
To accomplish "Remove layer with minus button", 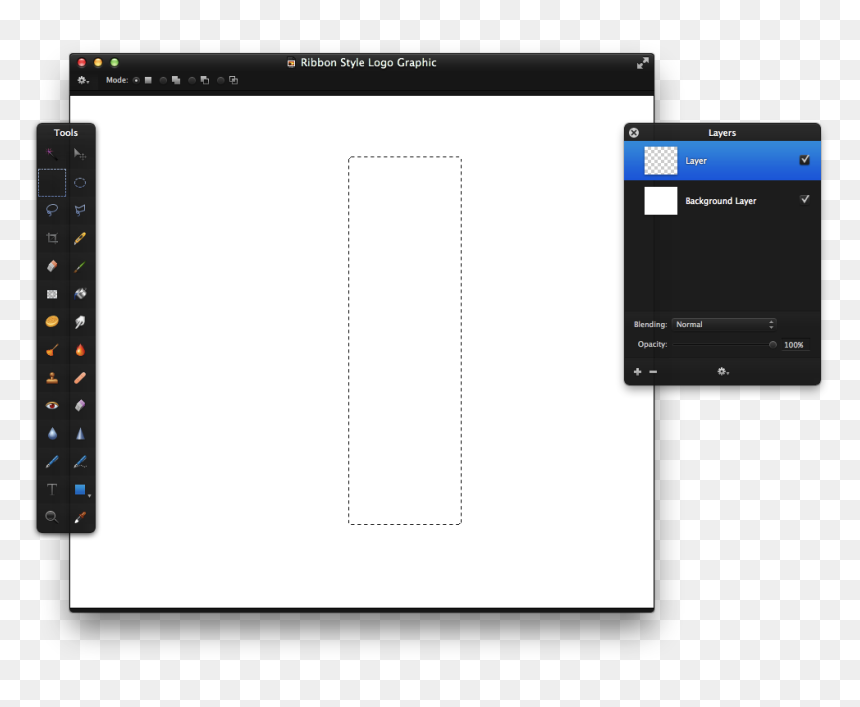I will 653,372.
